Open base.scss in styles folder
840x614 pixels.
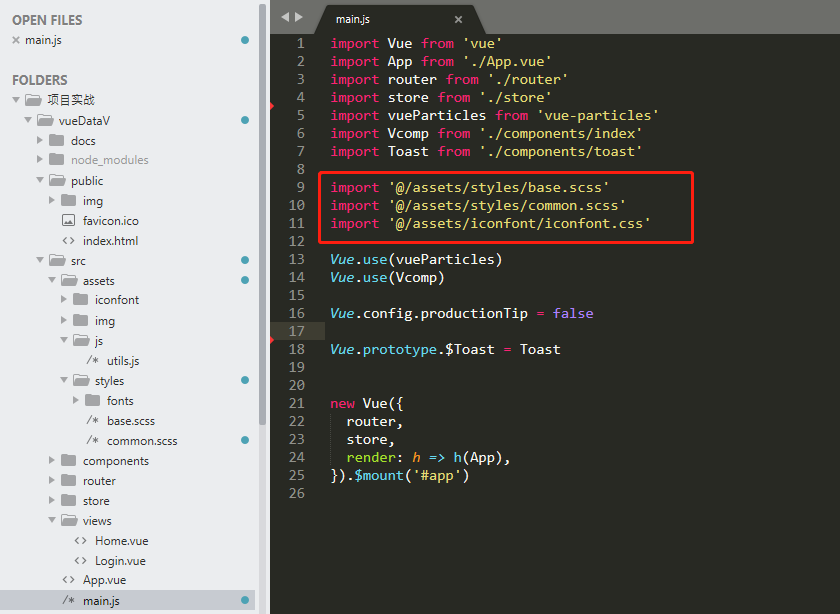click(131, 421)
